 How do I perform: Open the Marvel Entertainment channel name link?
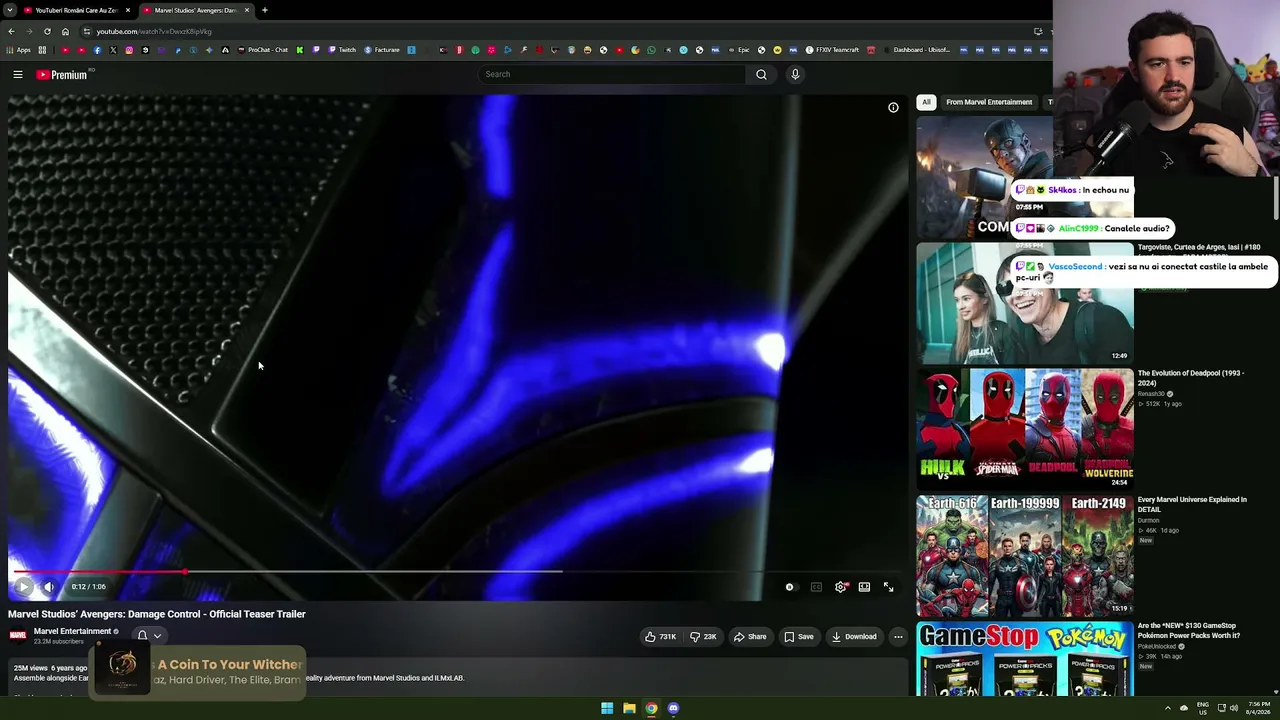72,631
